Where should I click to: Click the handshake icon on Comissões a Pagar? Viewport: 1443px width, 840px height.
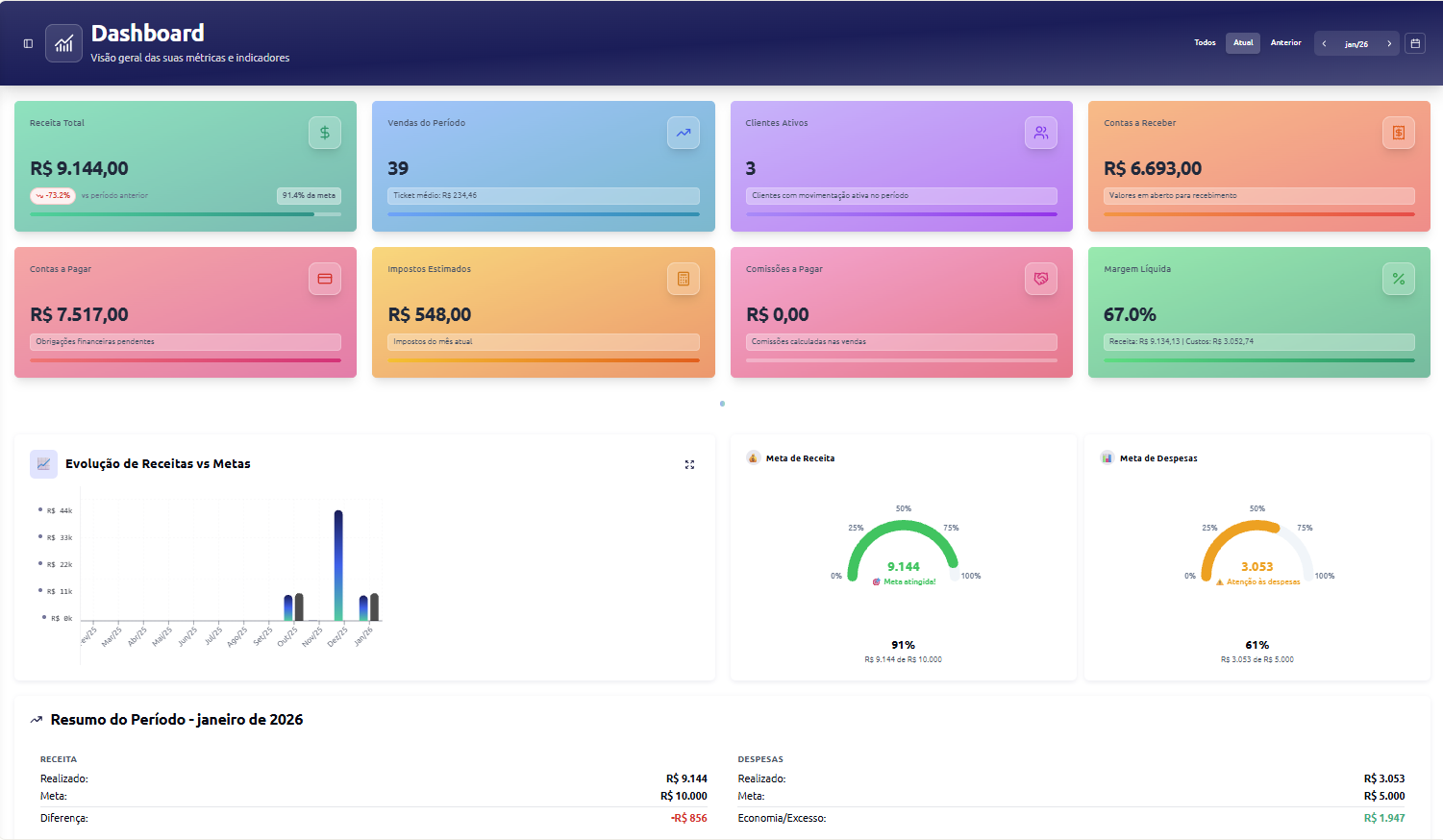1041,279
